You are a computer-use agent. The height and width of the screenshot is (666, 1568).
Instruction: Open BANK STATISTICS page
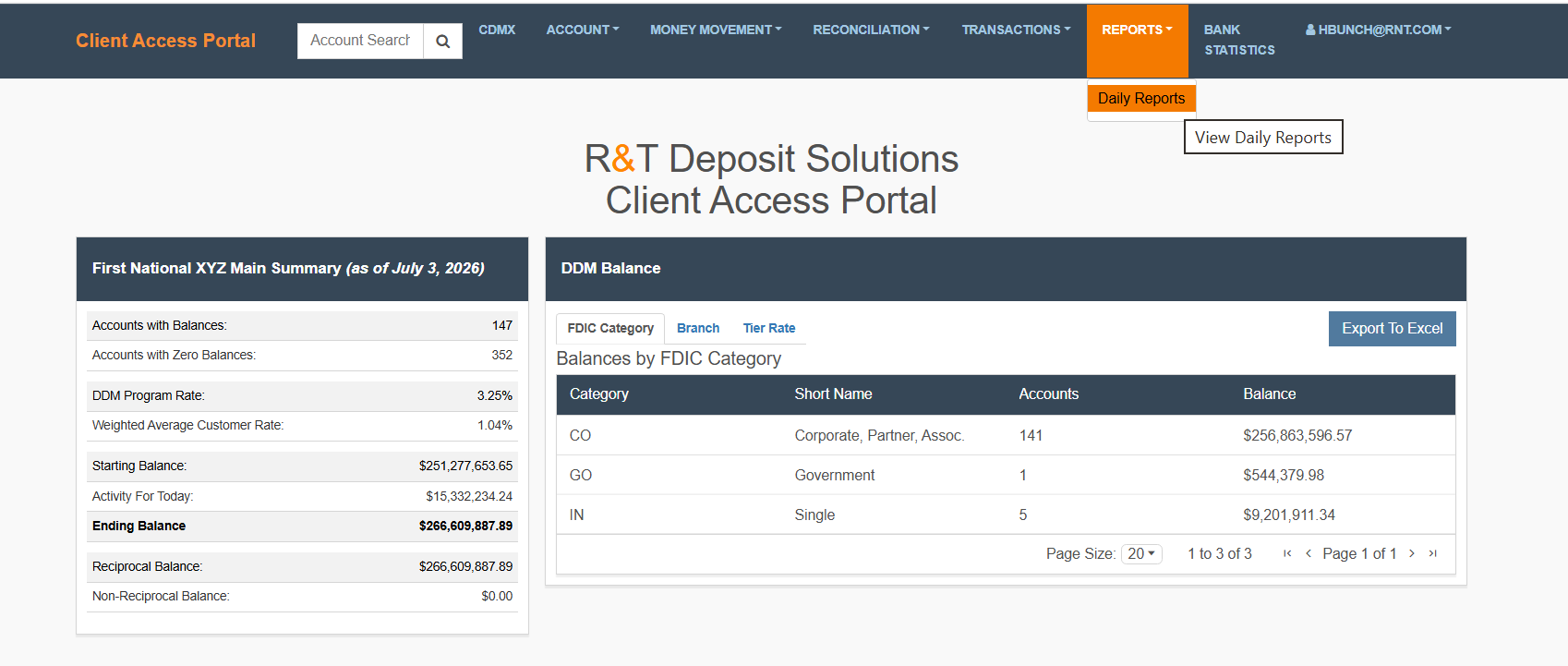1239,40
